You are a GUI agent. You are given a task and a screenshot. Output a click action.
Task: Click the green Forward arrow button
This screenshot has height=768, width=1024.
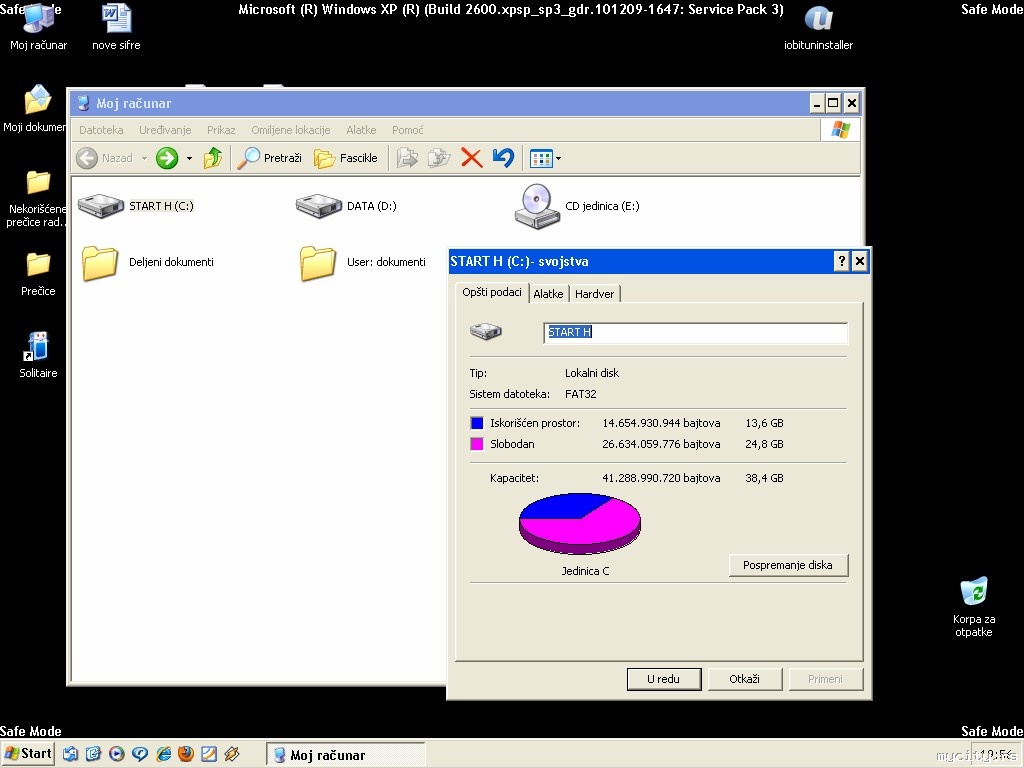[x=167, y=158]
